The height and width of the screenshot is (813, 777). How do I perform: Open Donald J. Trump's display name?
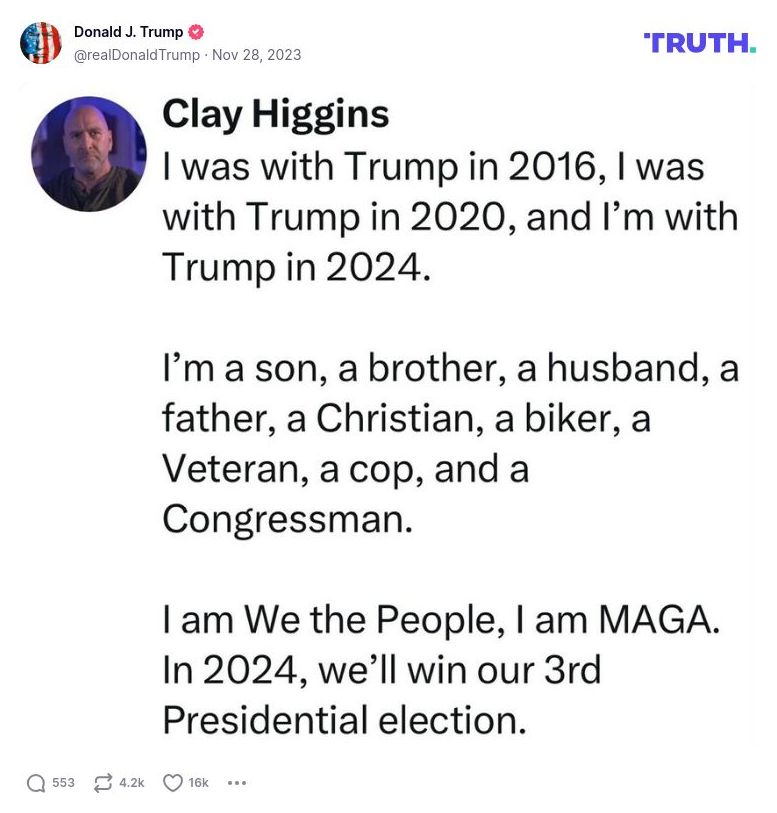(124, 30)
